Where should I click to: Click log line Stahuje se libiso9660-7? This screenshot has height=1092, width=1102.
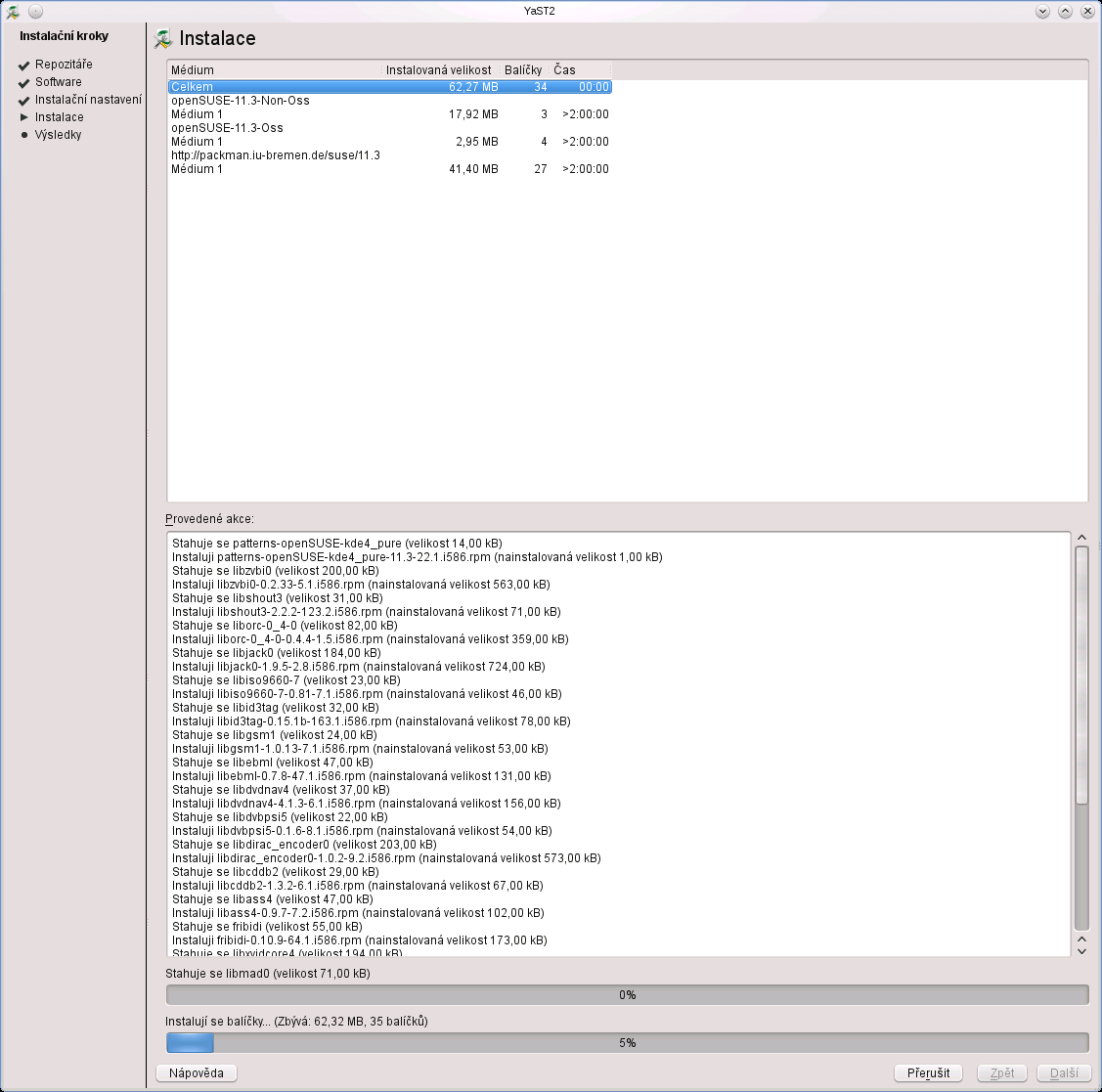[287, 680]
